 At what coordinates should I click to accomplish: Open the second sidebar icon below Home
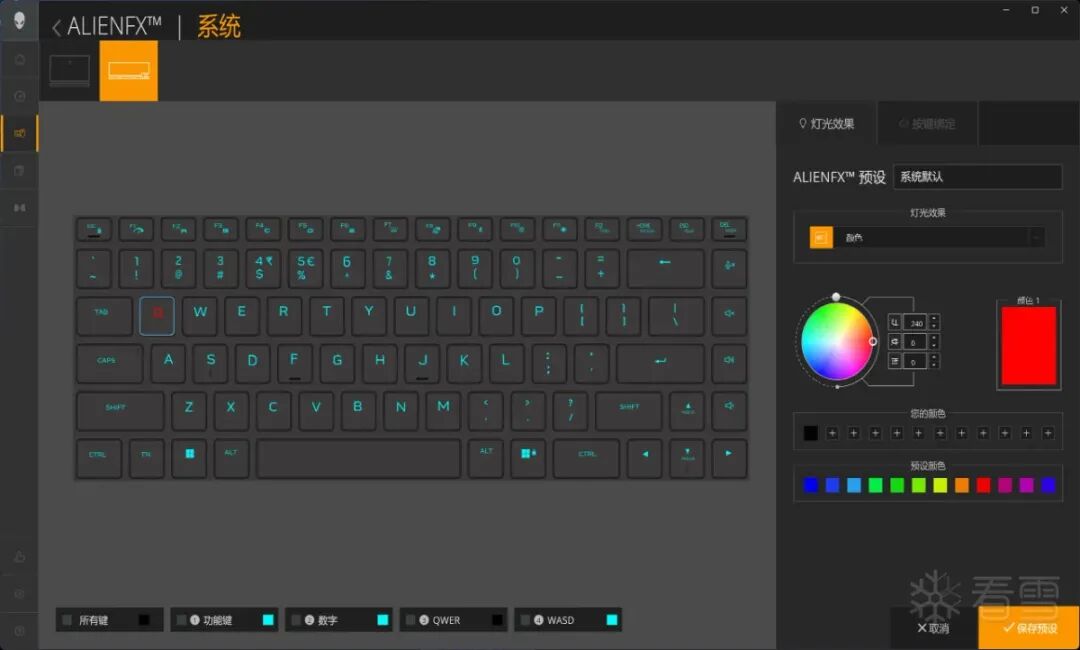19,96
